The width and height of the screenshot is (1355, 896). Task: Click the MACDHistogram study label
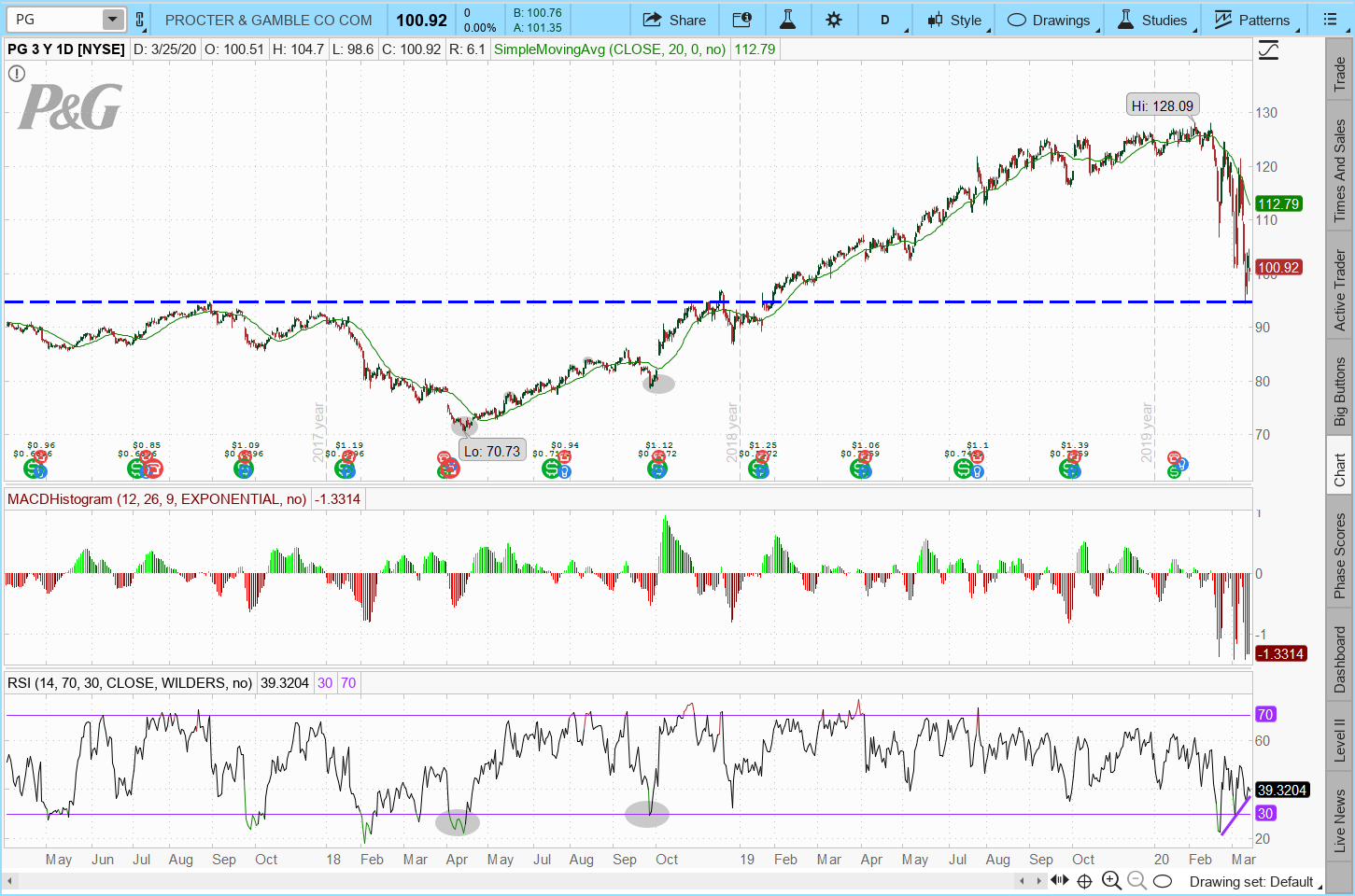pos(157,499)
